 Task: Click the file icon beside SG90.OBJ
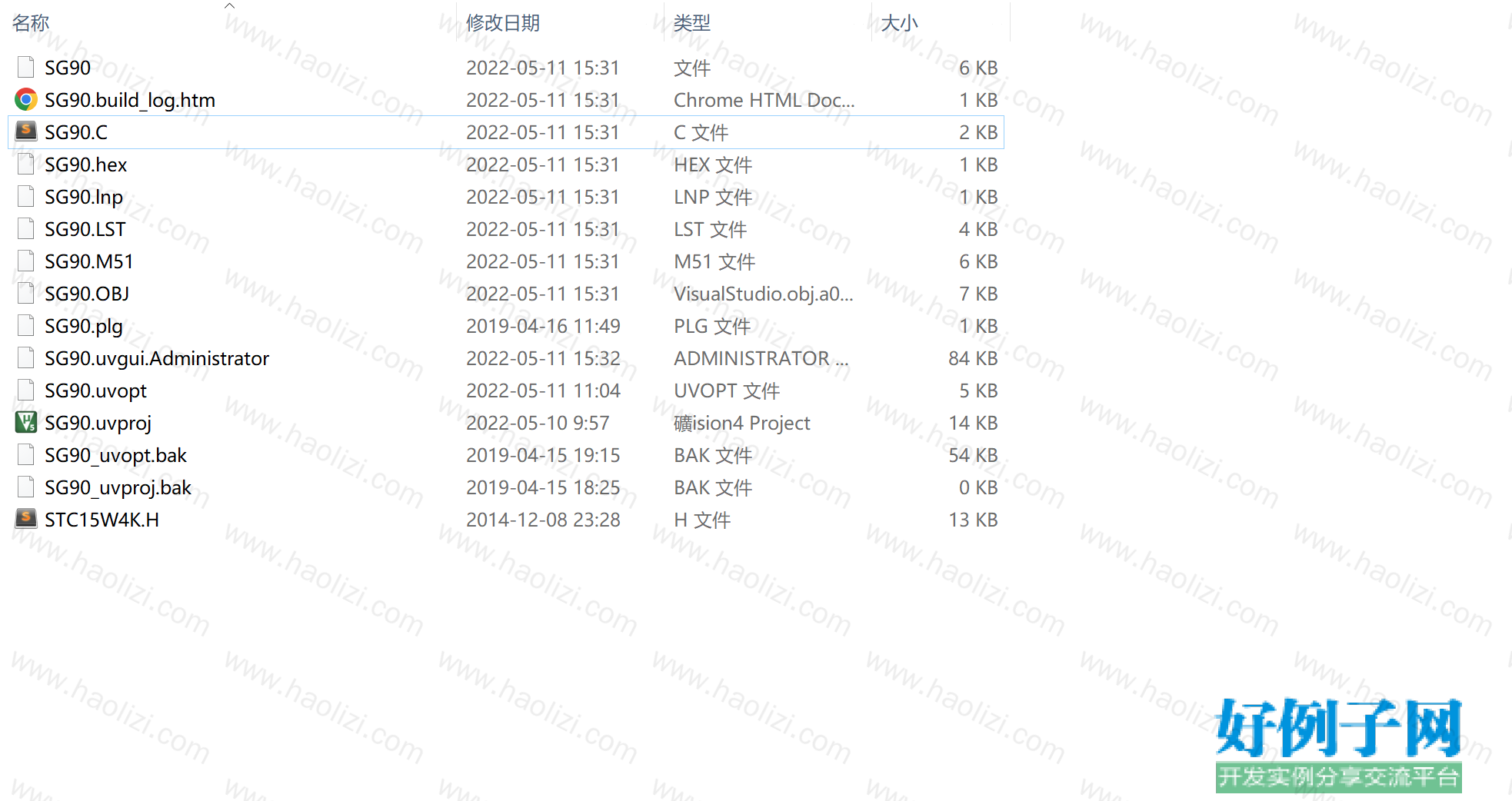pyautogui.click(x=25, y=294)
